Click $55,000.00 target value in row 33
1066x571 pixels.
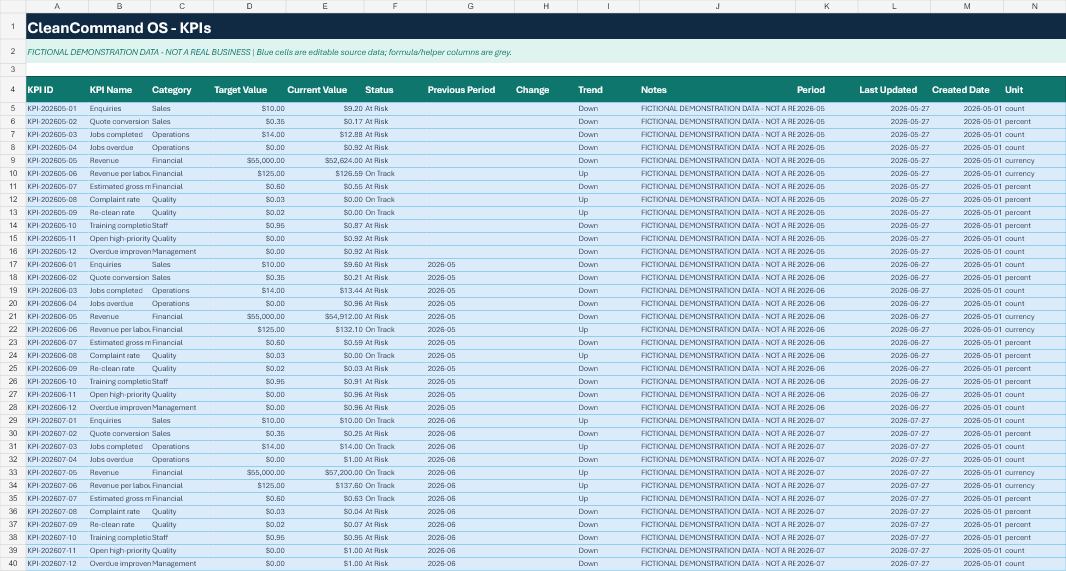(x=250, y=472)
